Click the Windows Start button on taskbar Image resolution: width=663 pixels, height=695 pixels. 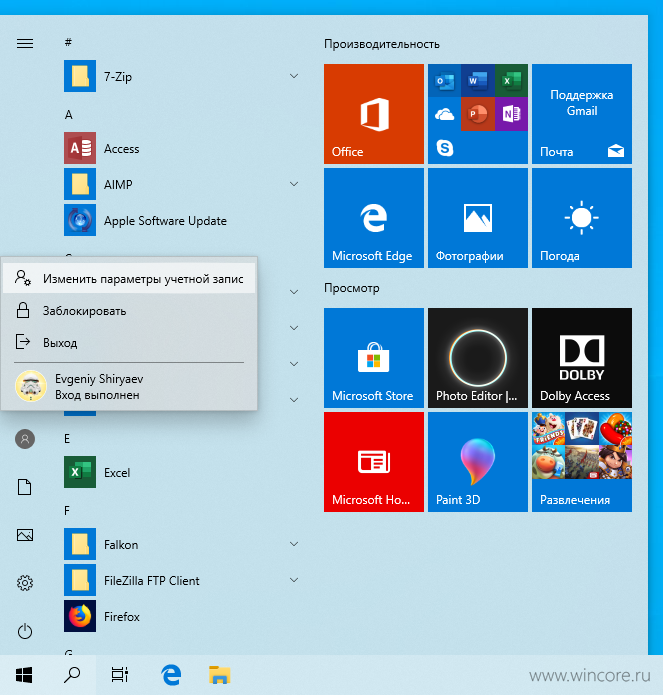click(x=24, y=675)
